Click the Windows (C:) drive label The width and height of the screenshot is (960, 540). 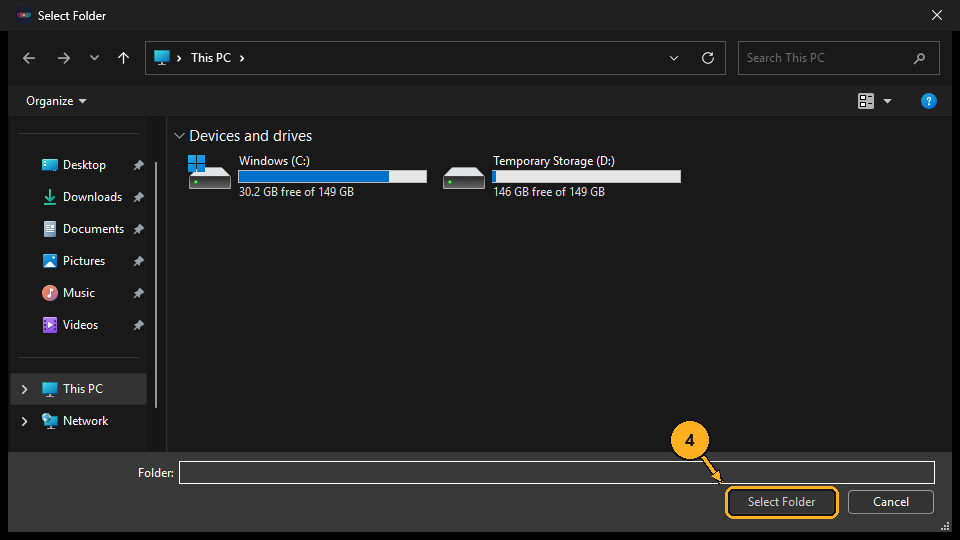pos(274,161)
